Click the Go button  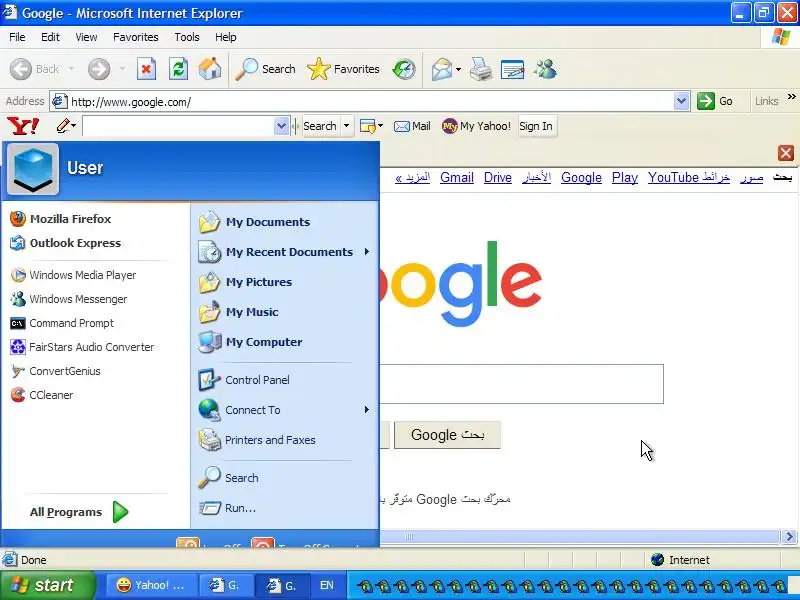715,101
